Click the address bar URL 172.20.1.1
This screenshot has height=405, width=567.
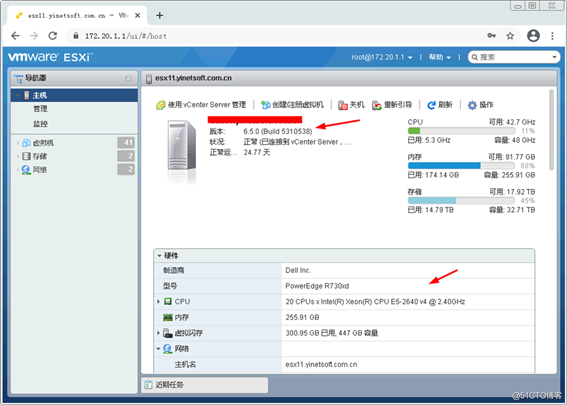click(126, 36)
